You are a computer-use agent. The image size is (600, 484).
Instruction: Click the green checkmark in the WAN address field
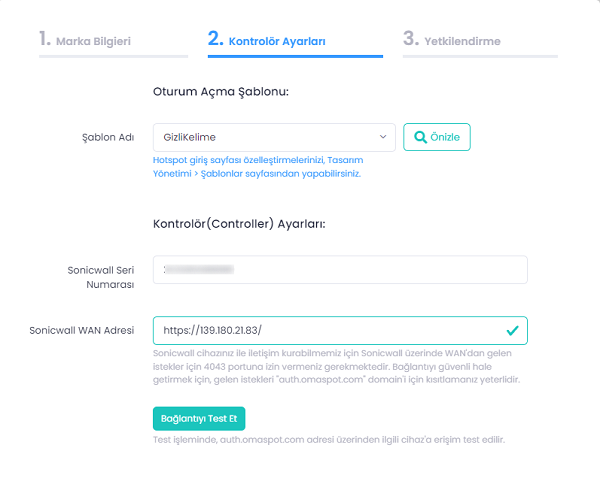click(512, 329)
